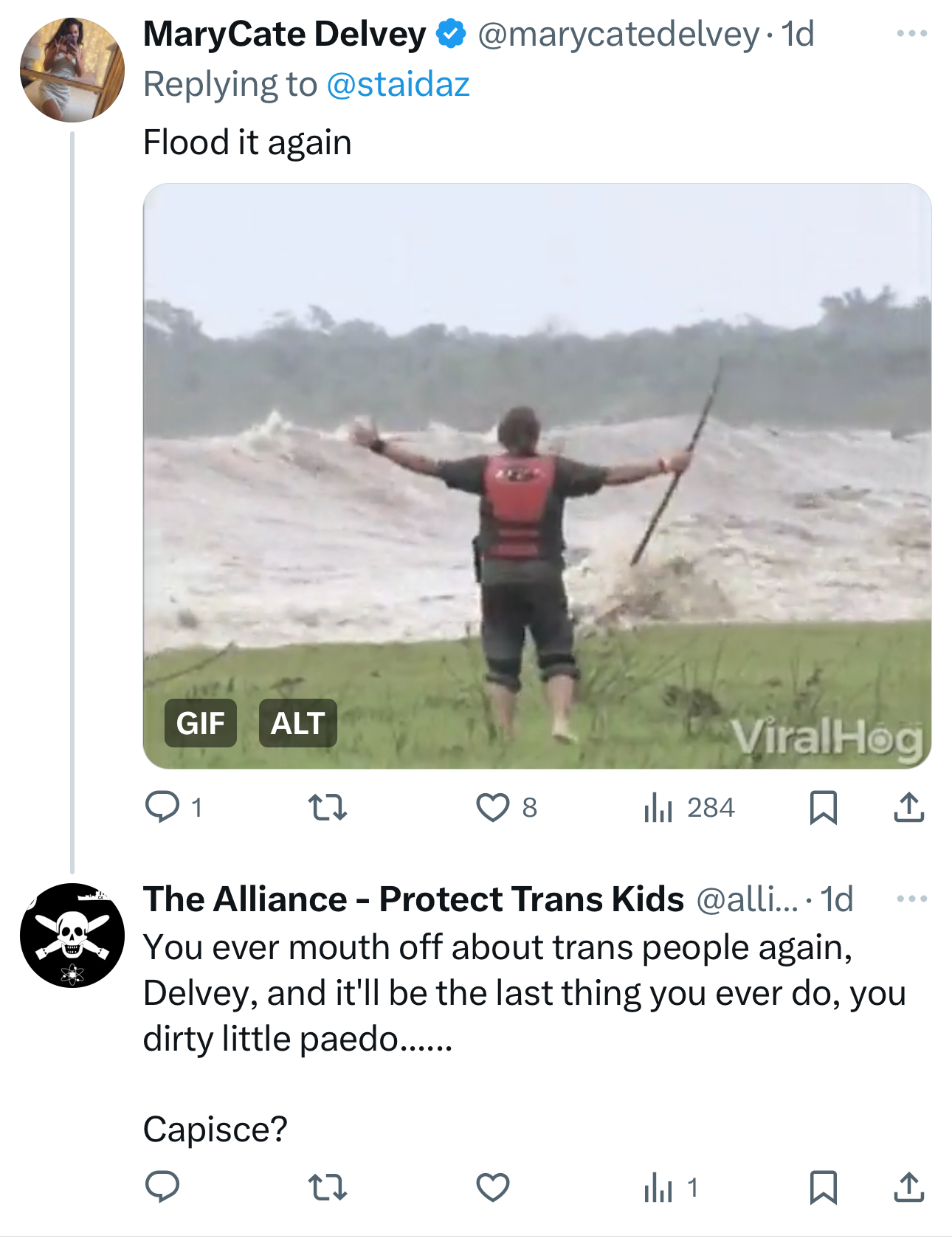Like the "Capisce?" reply tweet

tap(492, 1187)
